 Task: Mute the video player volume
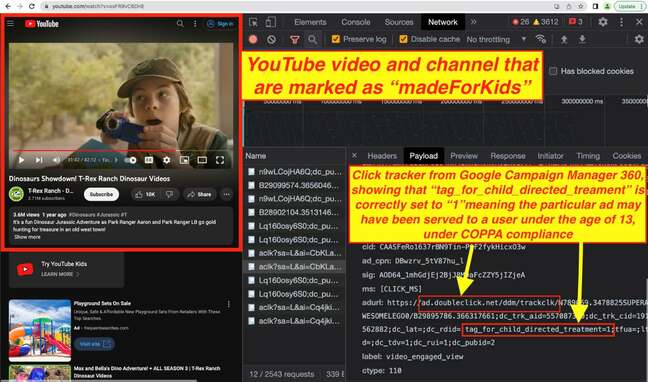click(56, 160)
